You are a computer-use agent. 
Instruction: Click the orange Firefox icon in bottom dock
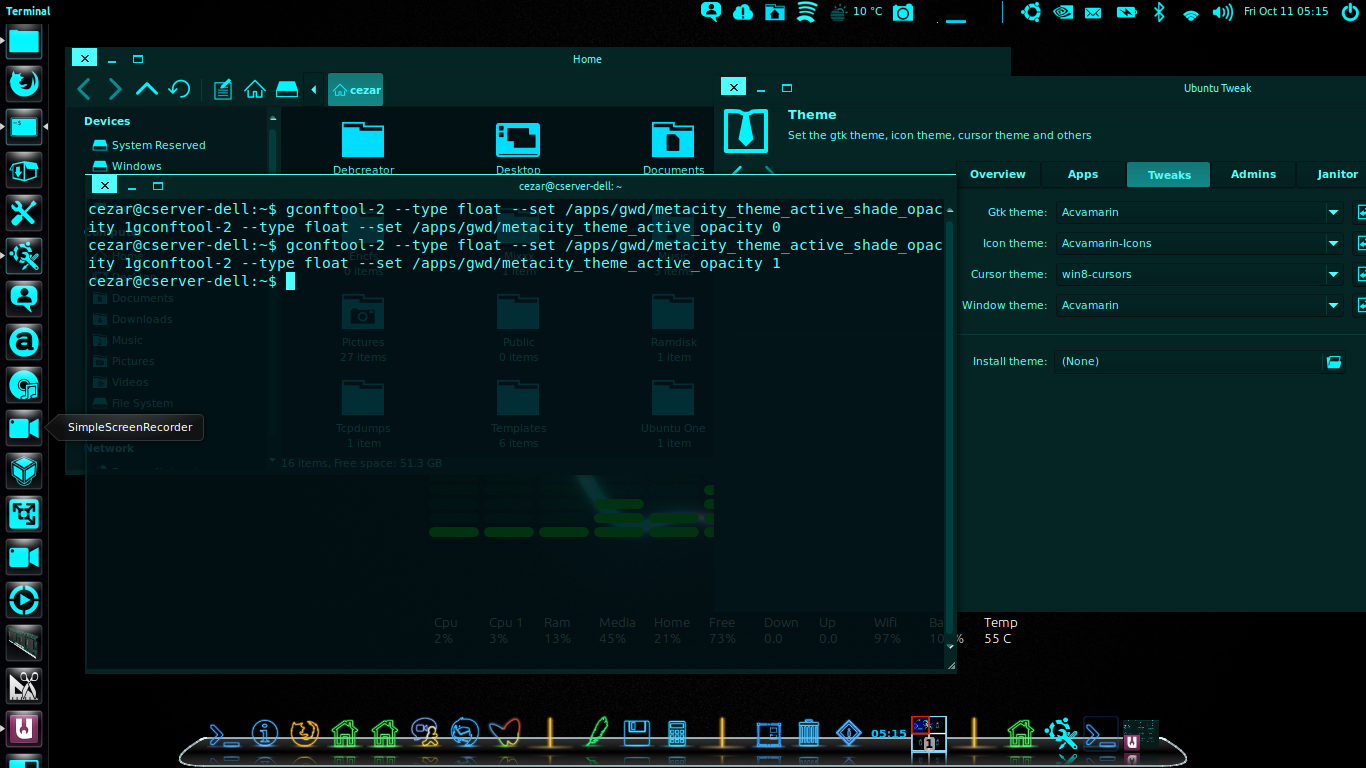[304, 733]
